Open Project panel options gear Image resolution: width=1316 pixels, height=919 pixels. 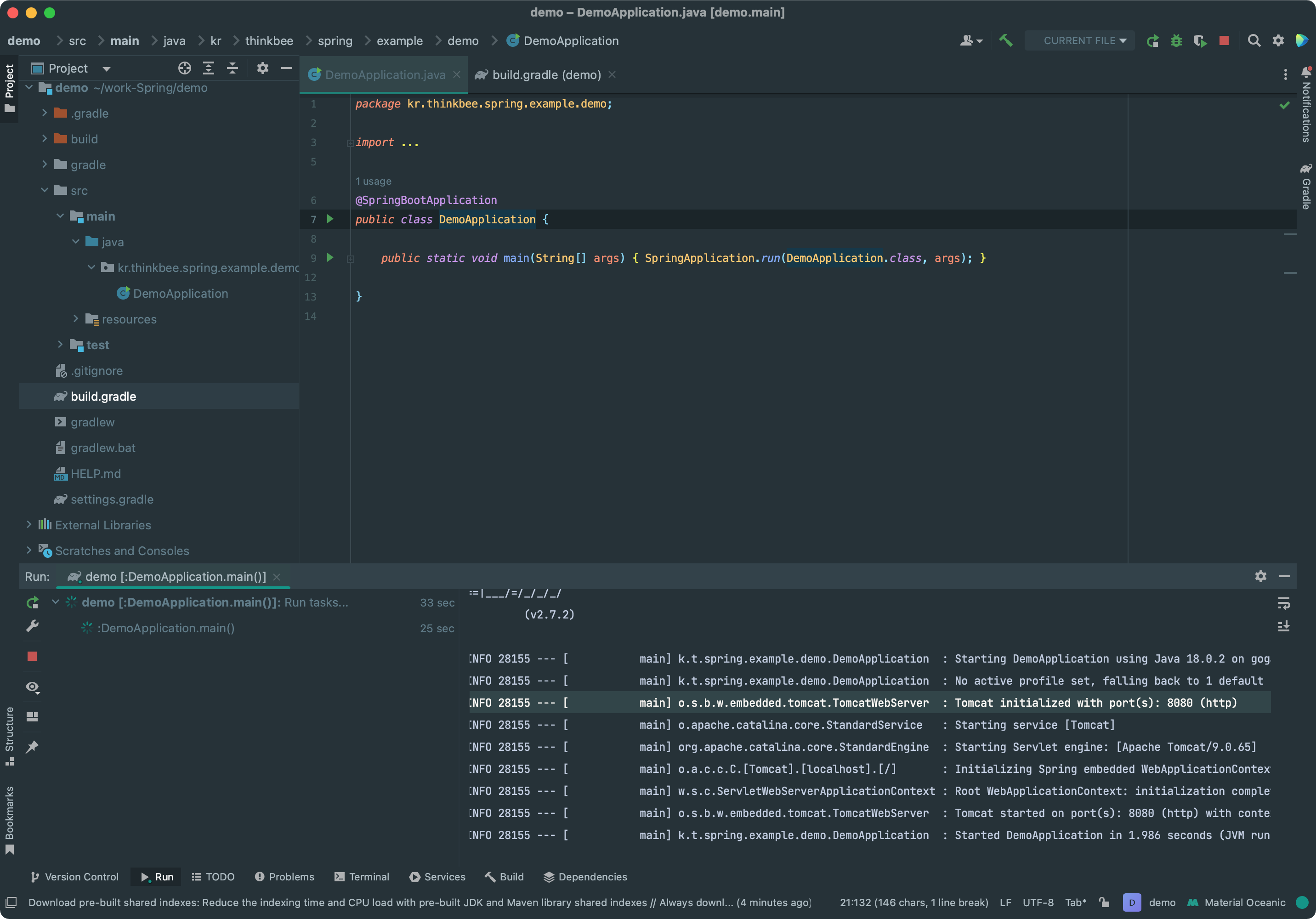(262, 68)
